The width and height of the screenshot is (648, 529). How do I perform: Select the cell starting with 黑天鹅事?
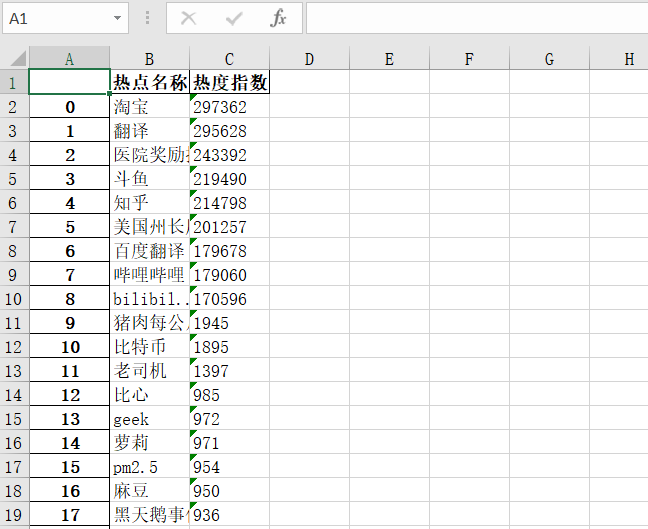(x=150, y=513)
